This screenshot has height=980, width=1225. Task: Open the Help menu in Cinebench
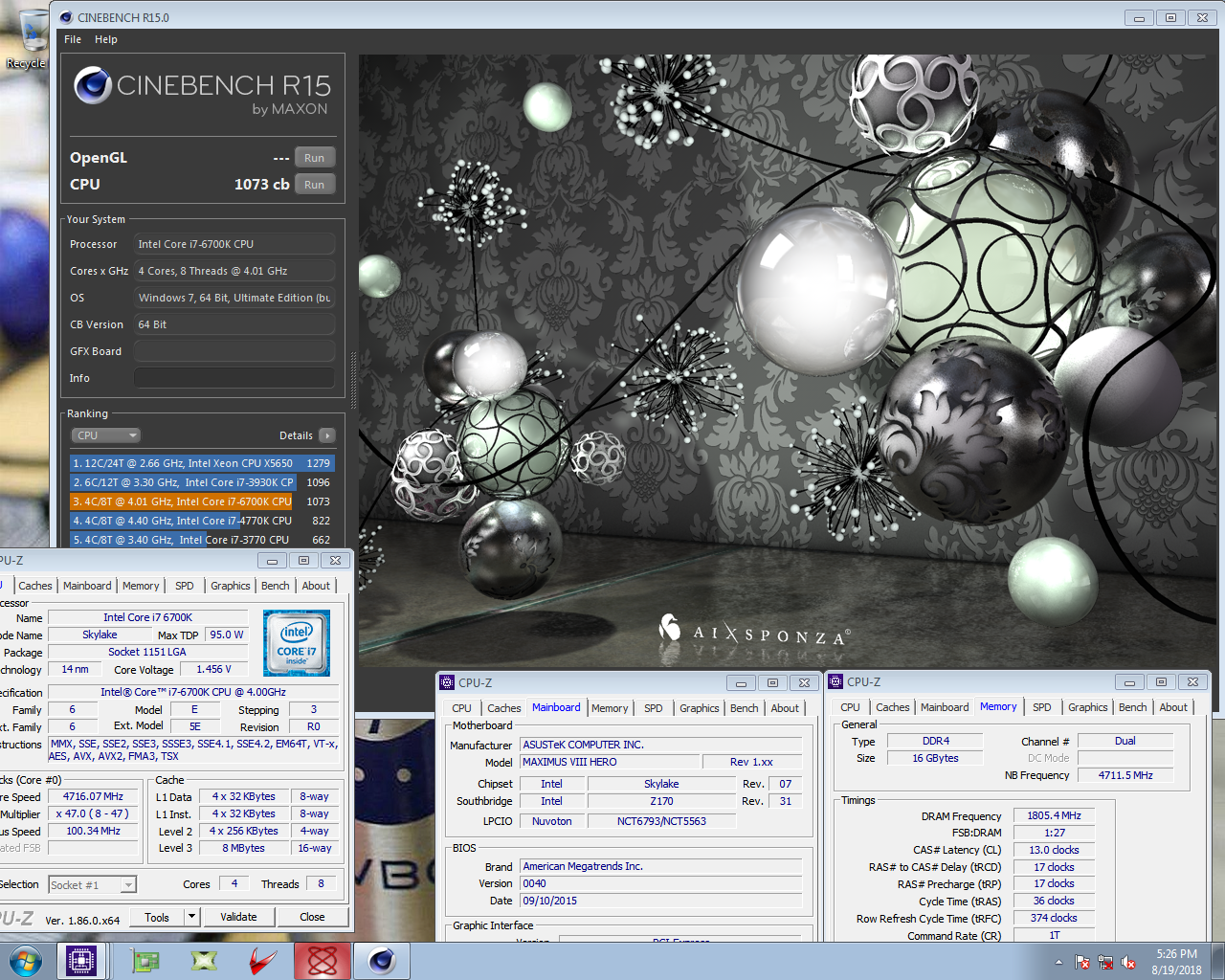106,39
